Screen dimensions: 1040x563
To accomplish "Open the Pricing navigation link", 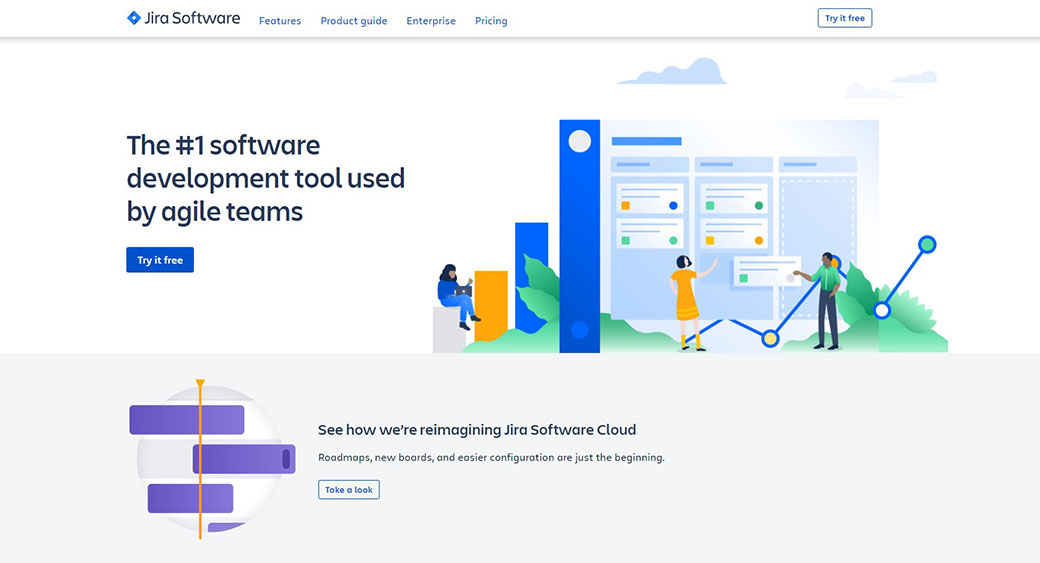I will click(491, 21).
